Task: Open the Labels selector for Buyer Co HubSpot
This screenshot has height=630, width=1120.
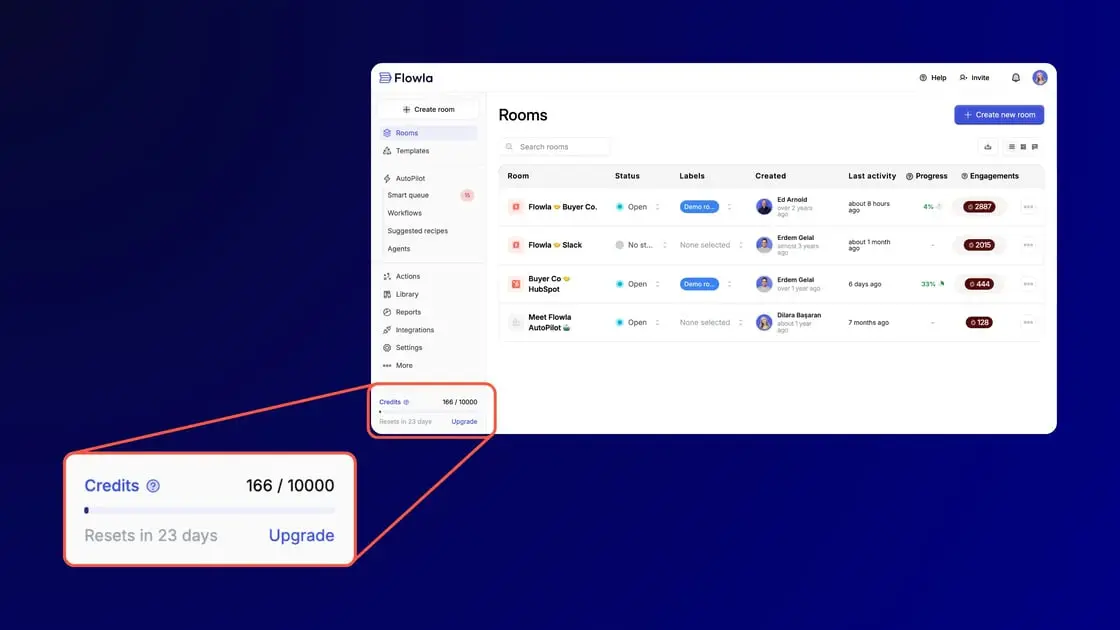Action: click(x=730, y=284)
